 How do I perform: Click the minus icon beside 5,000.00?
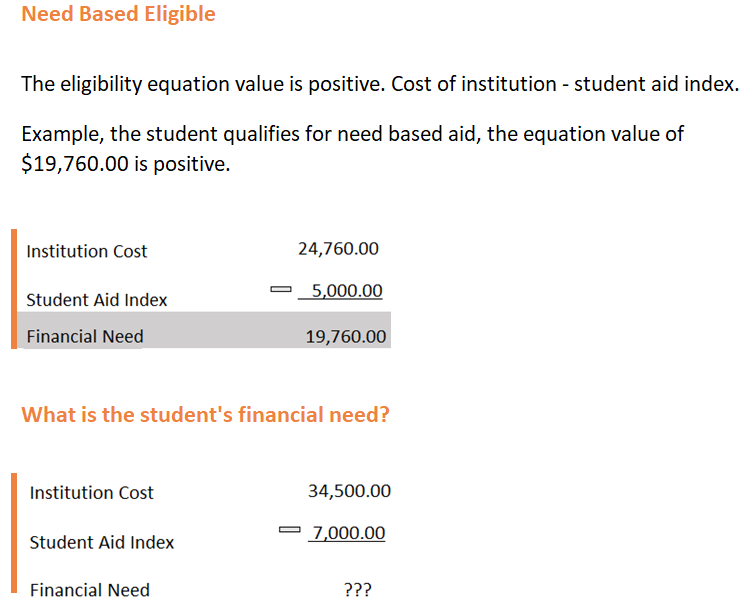(x=279, y=290)
